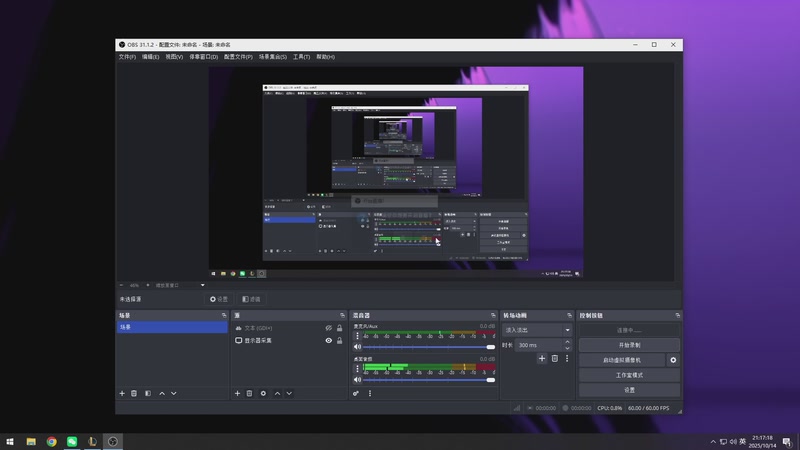The height and width of the screenshot is (450, 800).
Task: Pop out the 转场动画 dock with its float icon
Action: pos(569,315)
